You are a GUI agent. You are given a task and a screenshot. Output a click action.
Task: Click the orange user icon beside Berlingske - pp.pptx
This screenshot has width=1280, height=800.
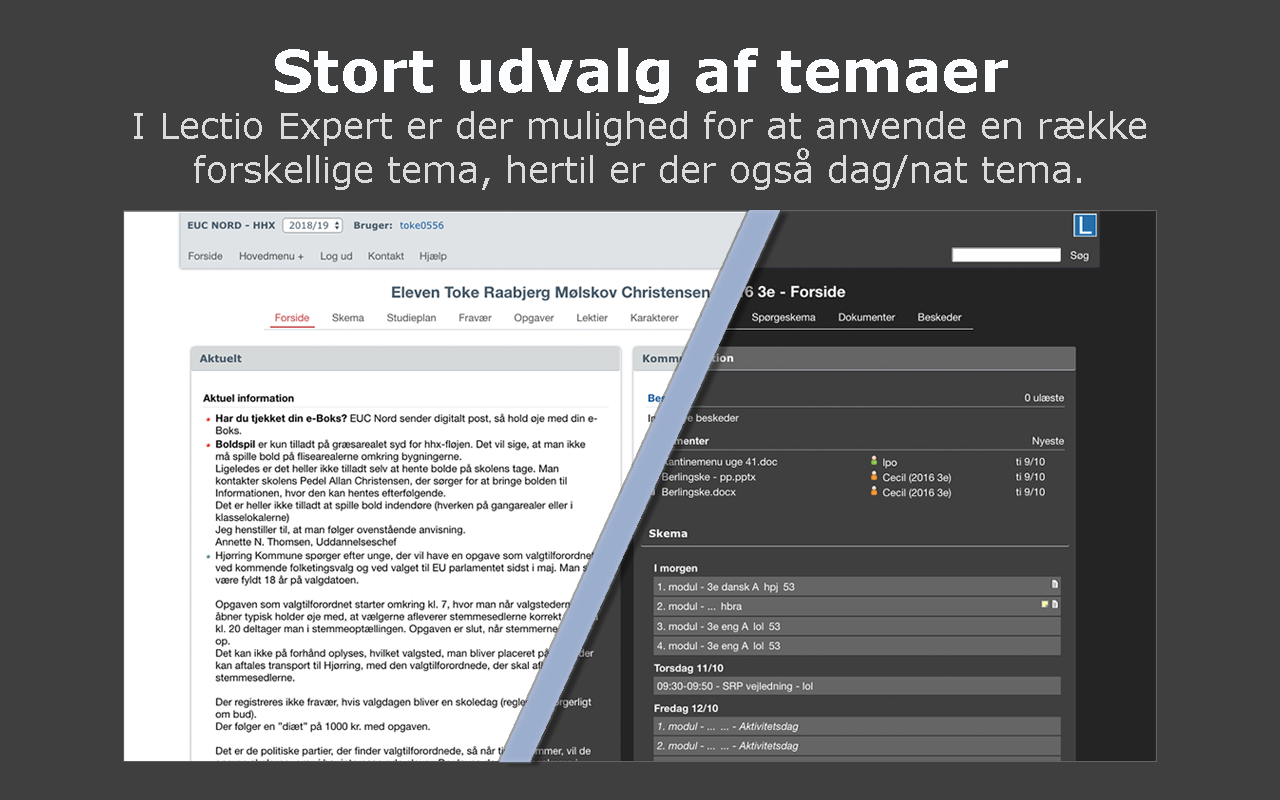click(x=873, y=477)
